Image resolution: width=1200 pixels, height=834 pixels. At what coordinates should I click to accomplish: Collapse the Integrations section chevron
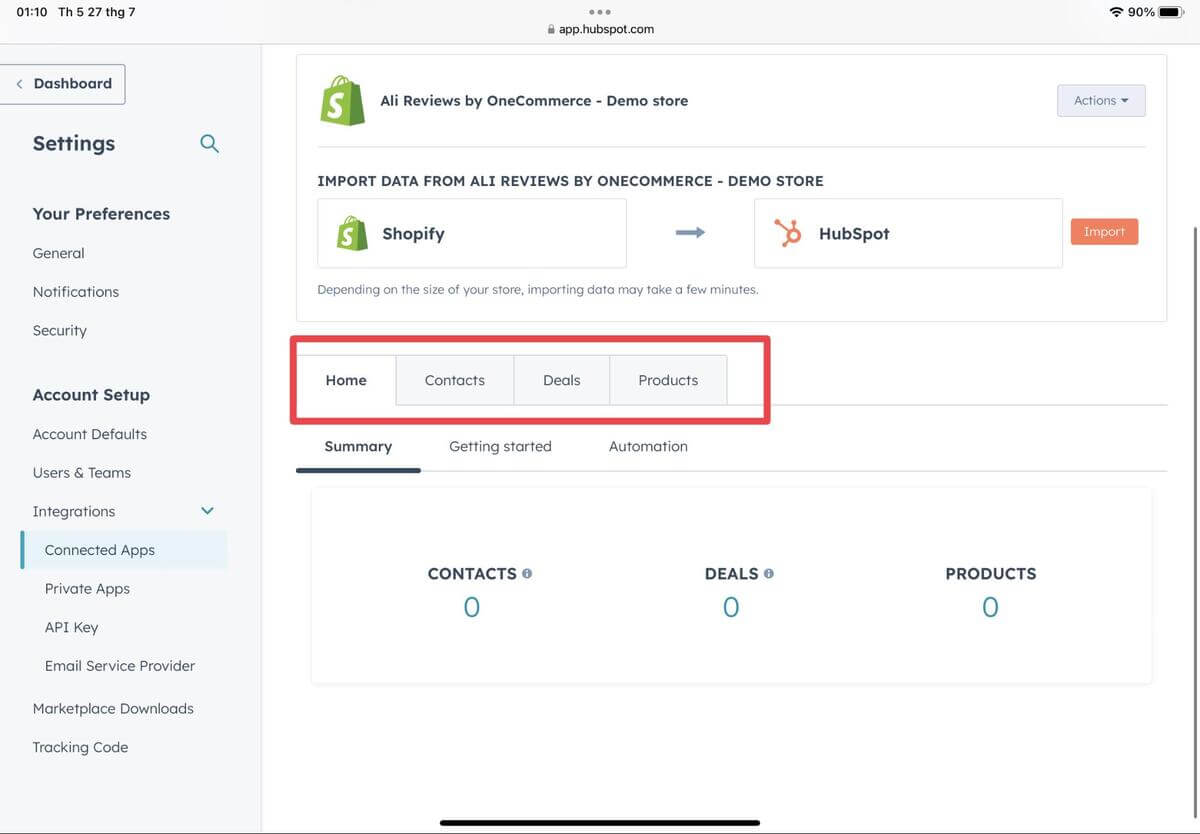207,511
